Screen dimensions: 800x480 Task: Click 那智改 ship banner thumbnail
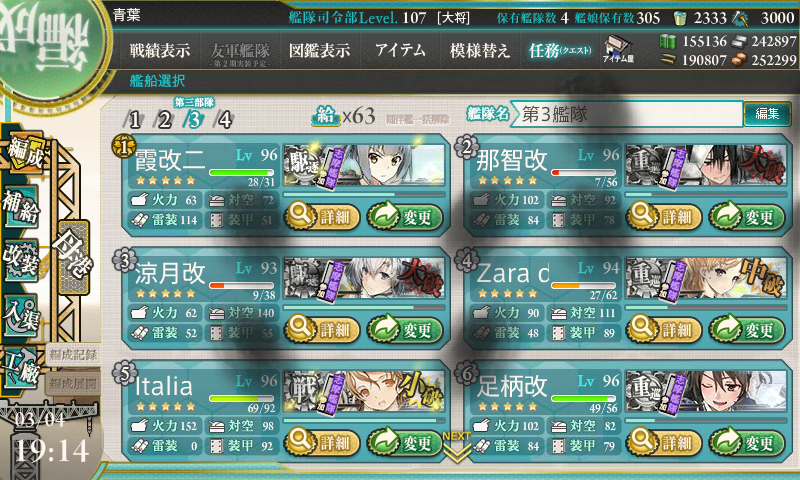(706, 166)
